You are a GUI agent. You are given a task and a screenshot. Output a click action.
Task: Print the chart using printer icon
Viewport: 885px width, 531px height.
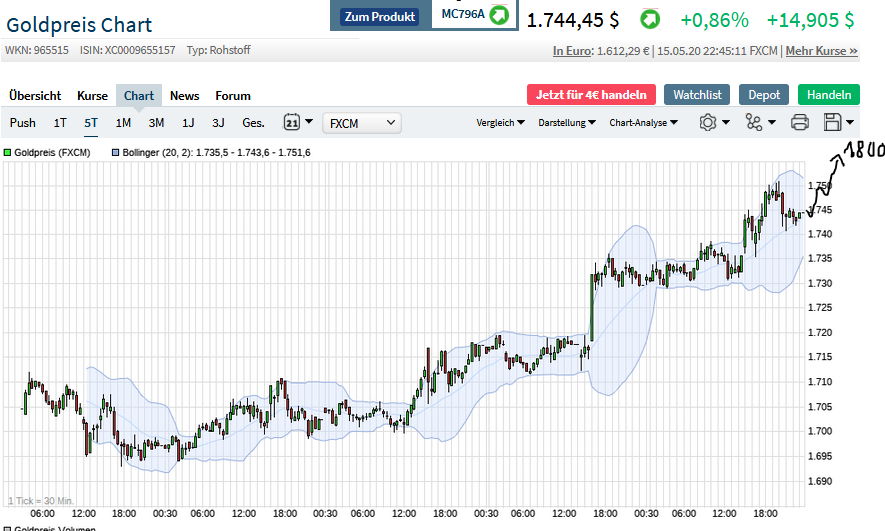[800, 122]
